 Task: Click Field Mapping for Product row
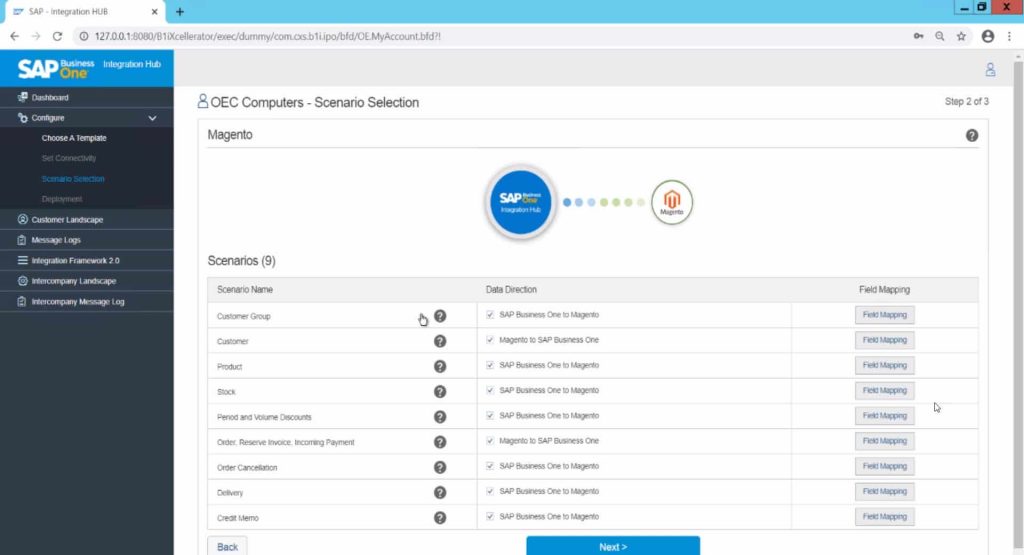(x=884, y=365)
